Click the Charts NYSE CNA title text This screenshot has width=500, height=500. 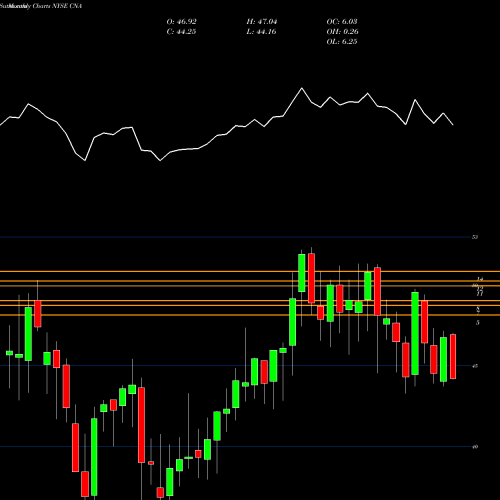coord(57,6)
